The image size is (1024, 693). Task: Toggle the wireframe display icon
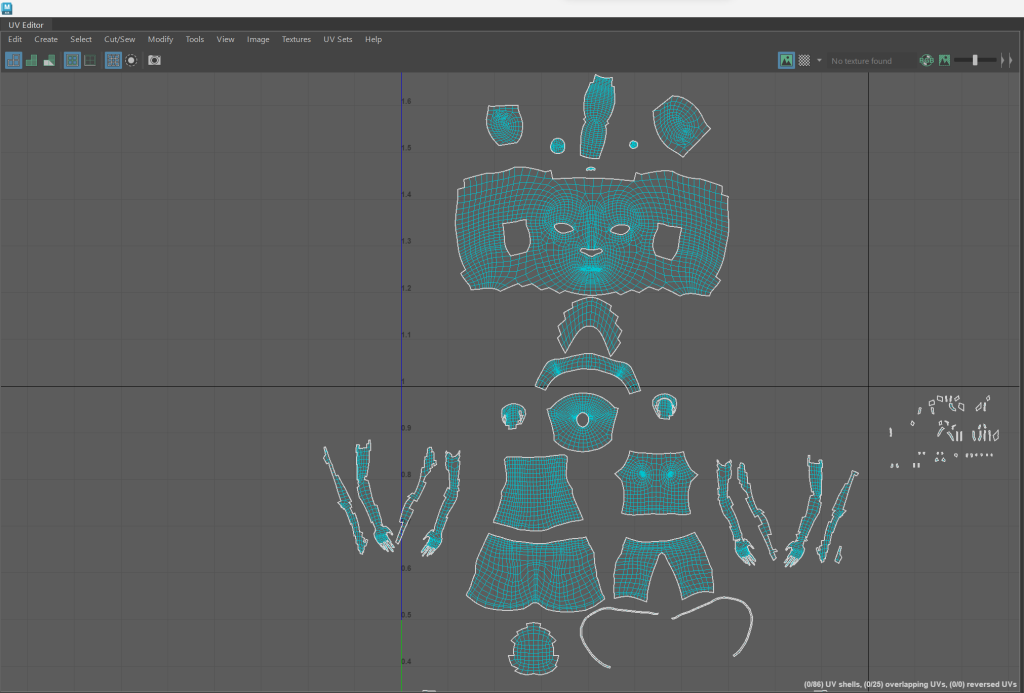coord(13,60)
